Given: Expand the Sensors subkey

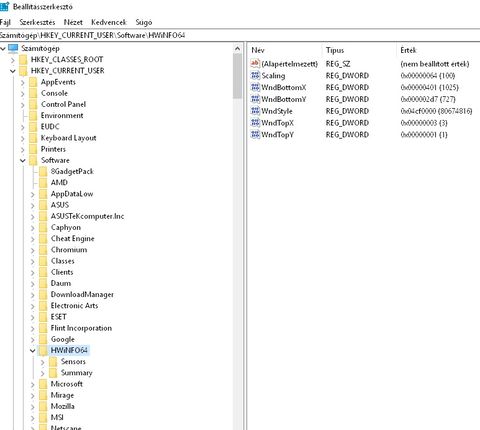Looking at the screenshot, I should (43, 362).
